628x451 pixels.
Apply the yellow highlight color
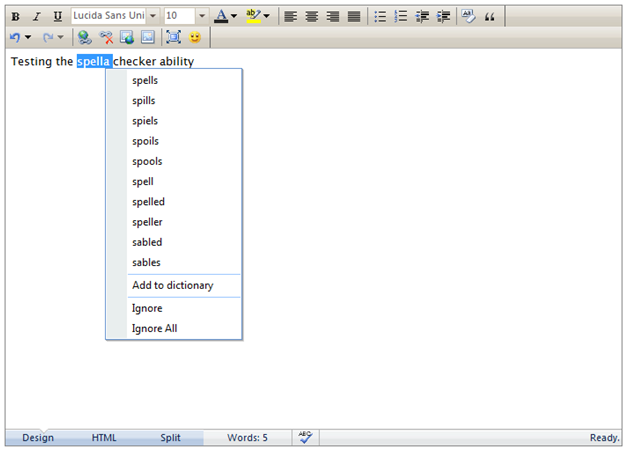(253, 16)
